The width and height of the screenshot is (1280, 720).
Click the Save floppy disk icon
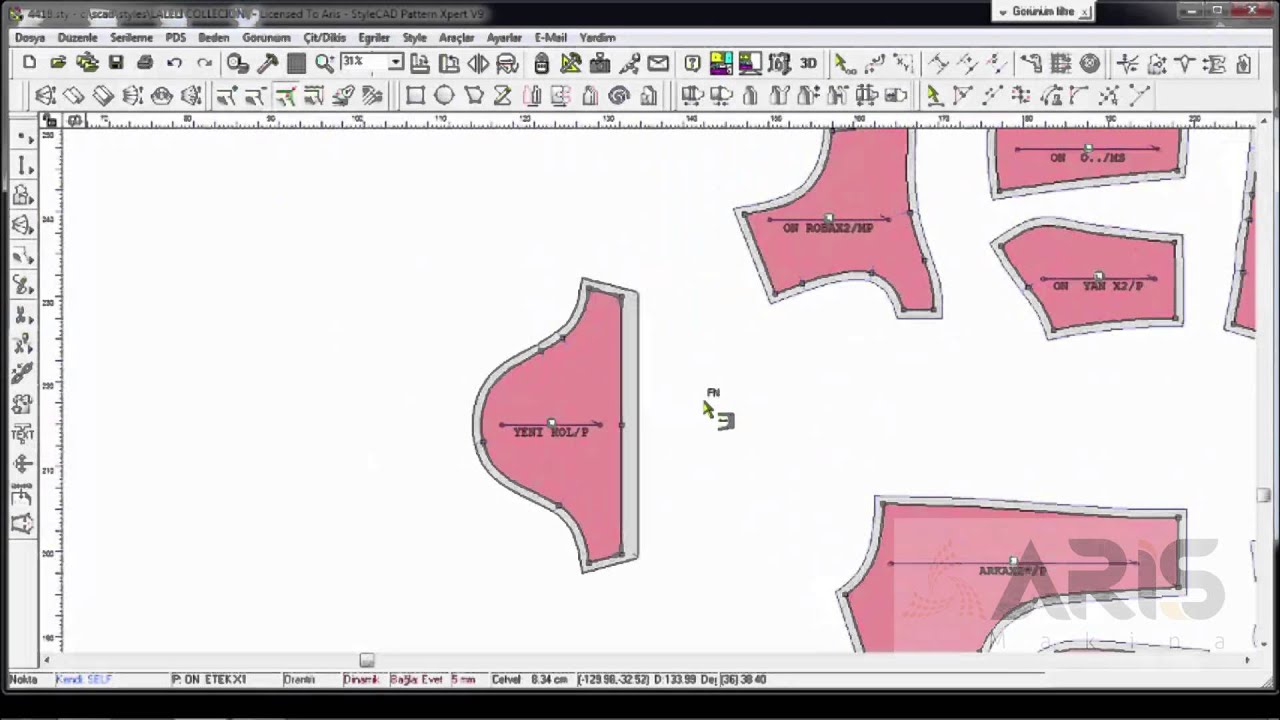116,63
